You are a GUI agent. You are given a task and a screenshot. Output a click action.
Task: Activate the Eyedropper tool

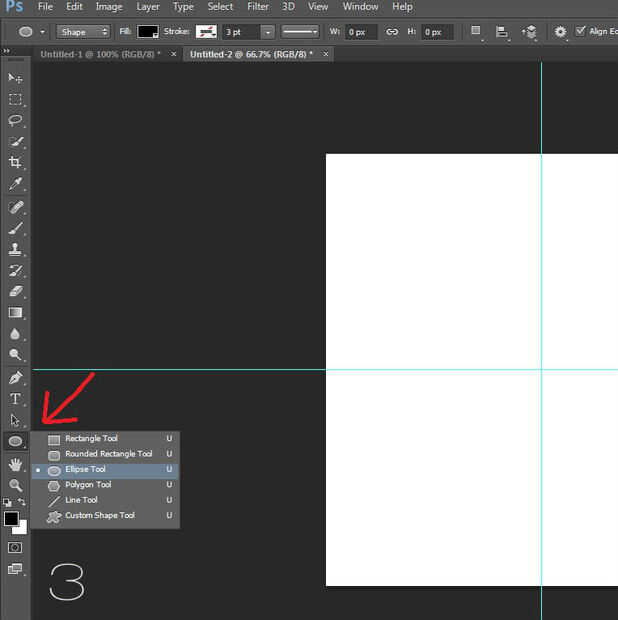(15, 184)
